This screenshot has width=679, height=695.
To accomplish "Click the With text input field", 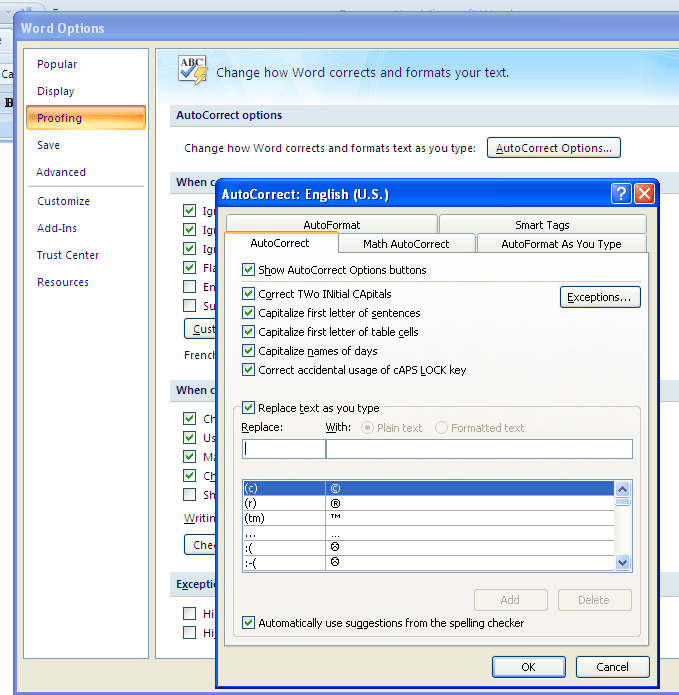I will (x=479, y=449).
